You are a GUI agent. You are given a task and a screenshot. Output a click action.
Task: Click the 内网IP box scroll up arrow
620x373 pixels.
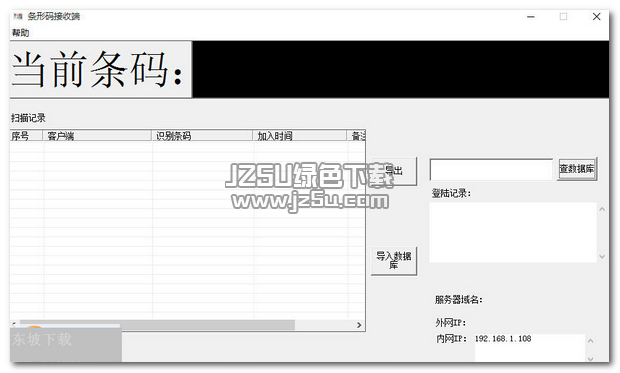[590, 341]
